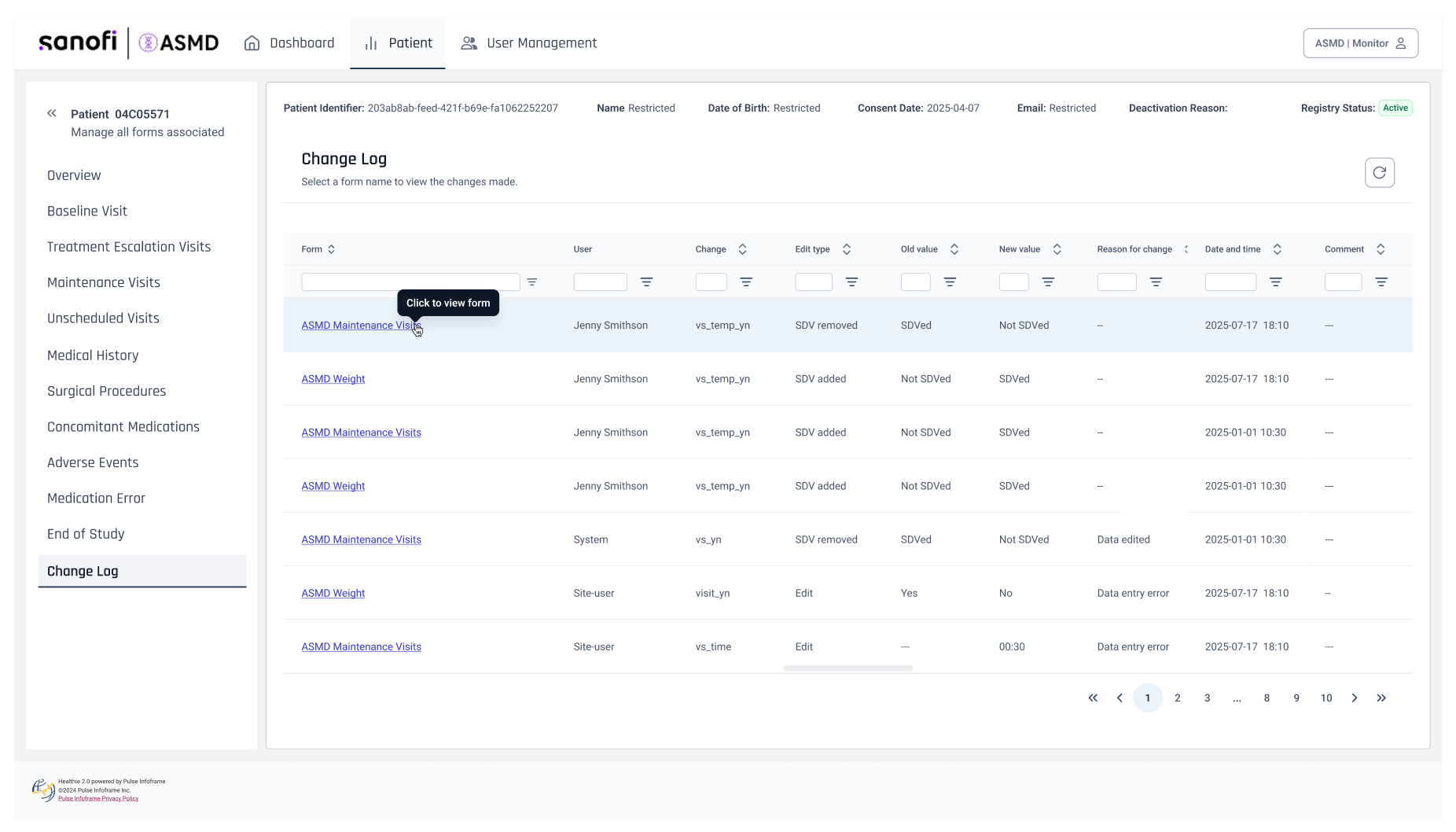Open the Dashboard tab

tap(289, 42)
